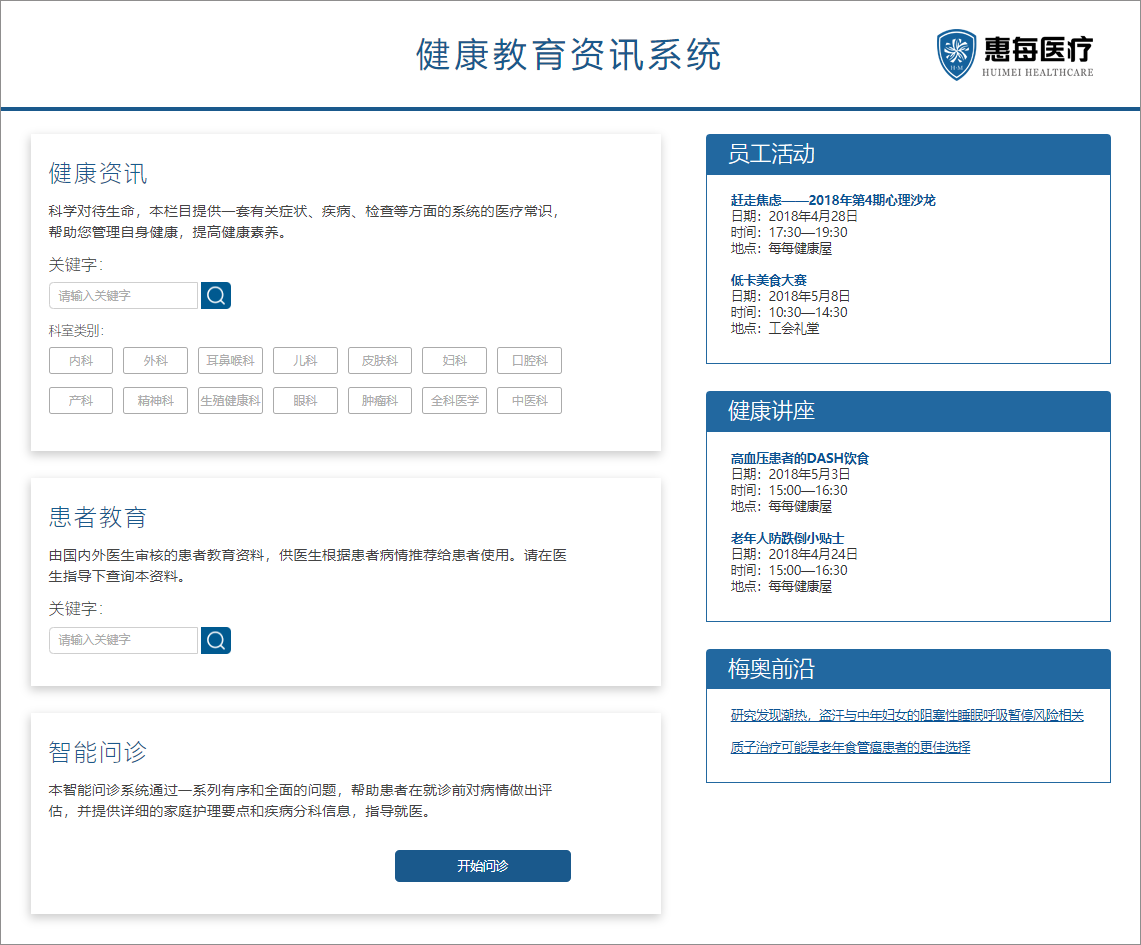Image resolution: width=1141 pixels, height=945 pixels.
Task: Pick the 皮肤科 department
Action: tap(380, 361)
